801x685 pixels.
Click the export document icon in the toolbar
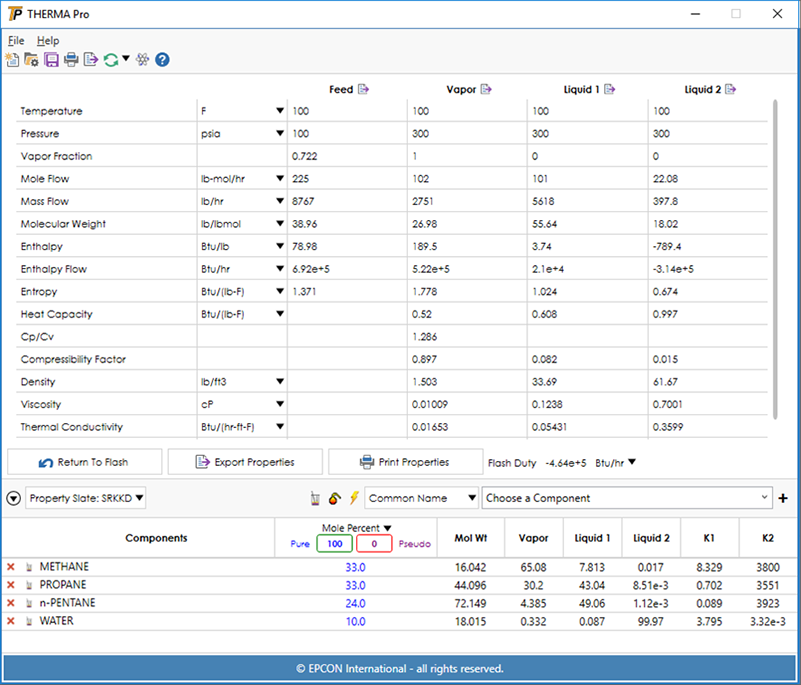point(90,60)
